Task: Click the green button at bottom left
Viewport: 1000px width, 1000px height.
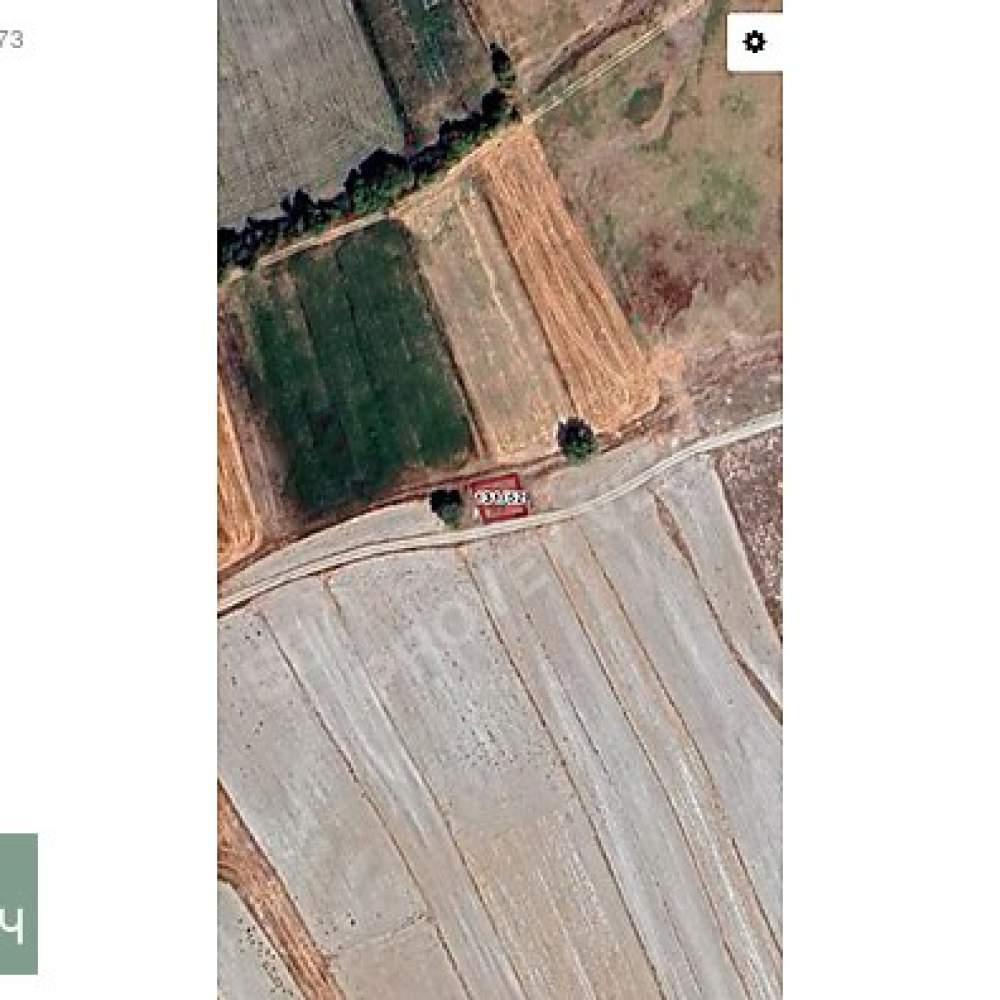Action: click(x=18, y=904)
